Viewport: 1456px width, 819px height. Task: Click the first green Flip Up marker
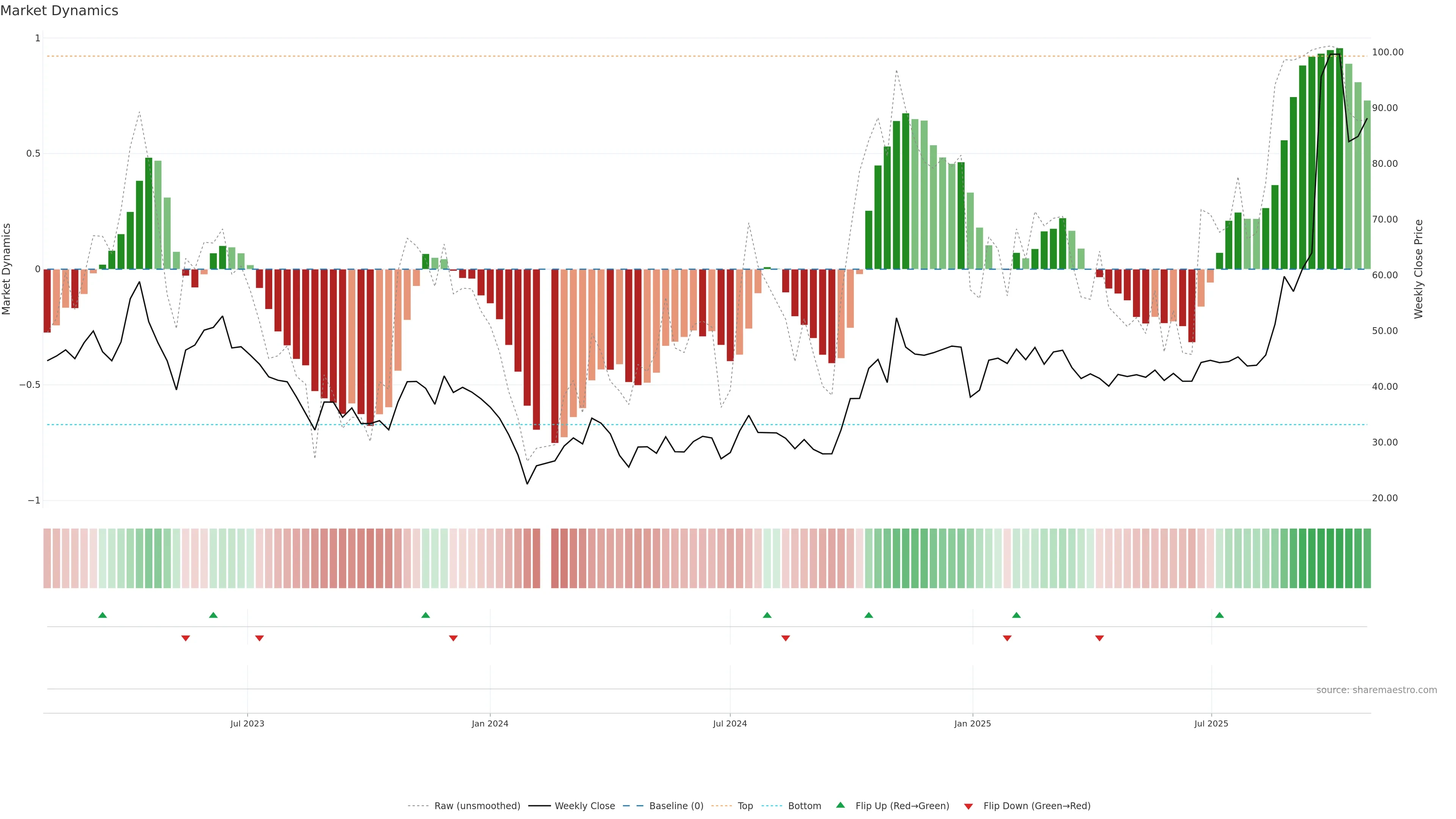102,615
